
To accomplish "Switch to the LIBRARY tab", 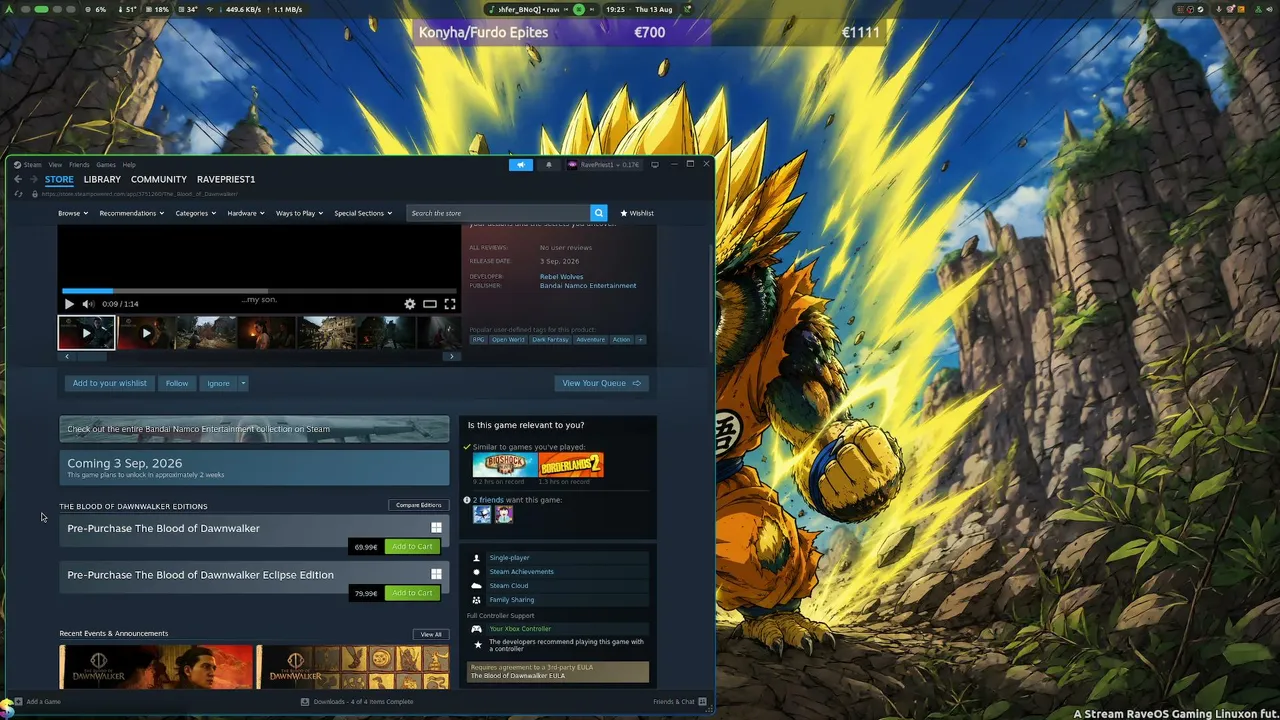I will click(102, 179).
